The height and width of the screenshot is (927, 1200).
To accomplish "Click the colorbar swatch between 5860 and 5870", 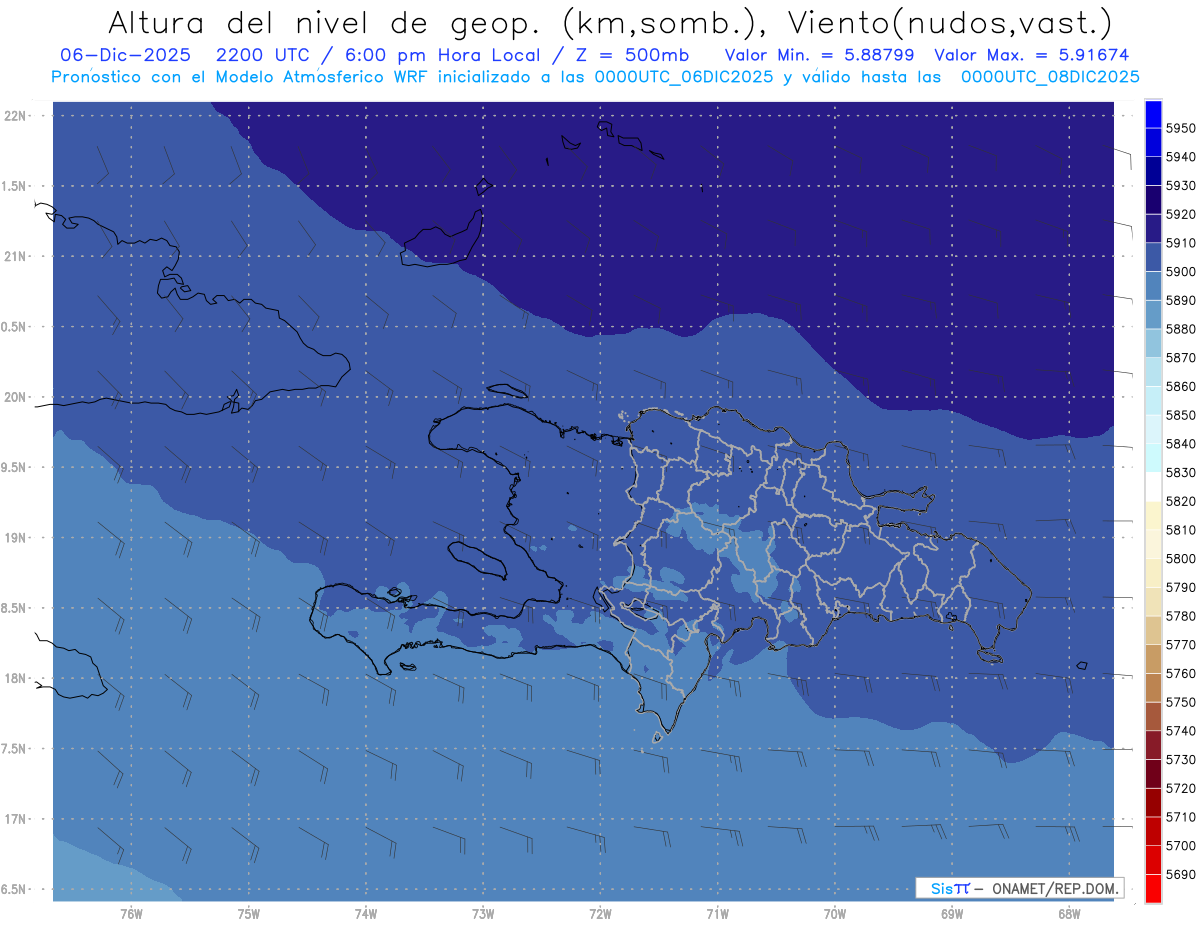I will [1153, 372].
